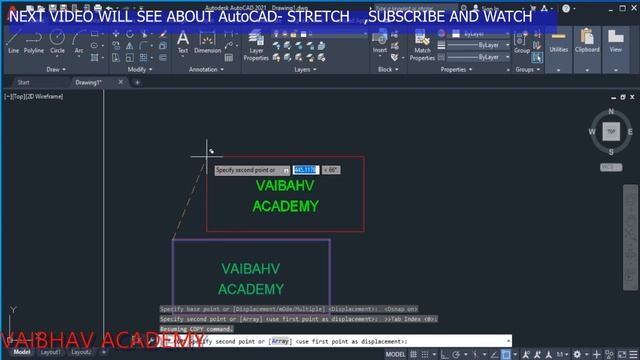Click the dynamic input distance field
Viewport: 640px width, 360px height.
306,170
